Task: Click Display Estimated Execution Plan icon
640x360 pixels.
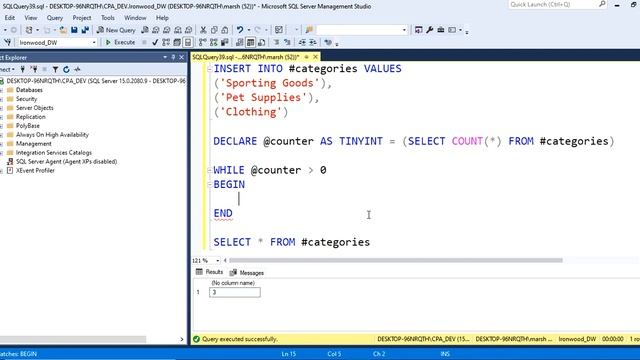Action: (166, 42)
